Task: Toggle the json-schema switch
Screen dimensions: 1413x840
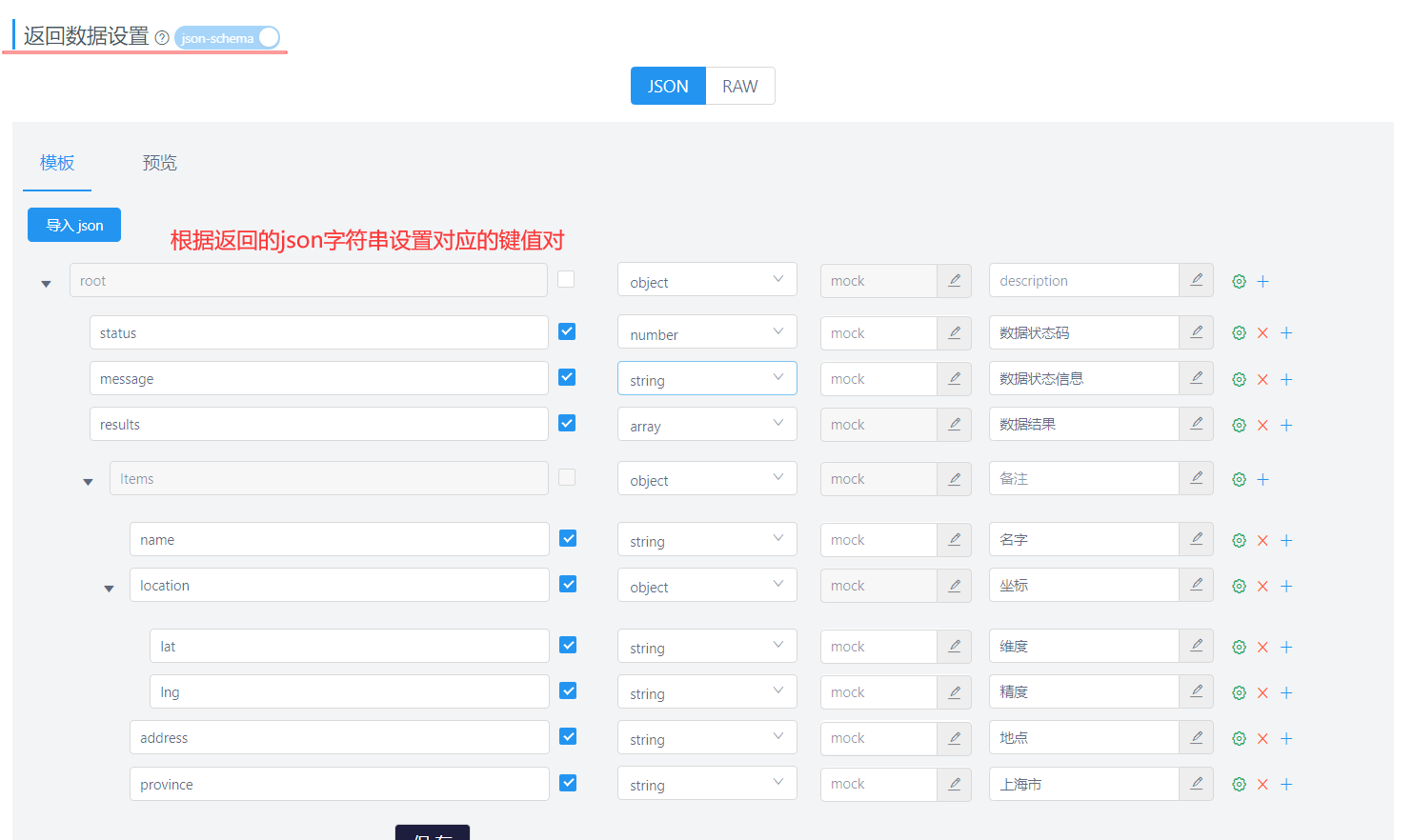Action: click(228, 38)
